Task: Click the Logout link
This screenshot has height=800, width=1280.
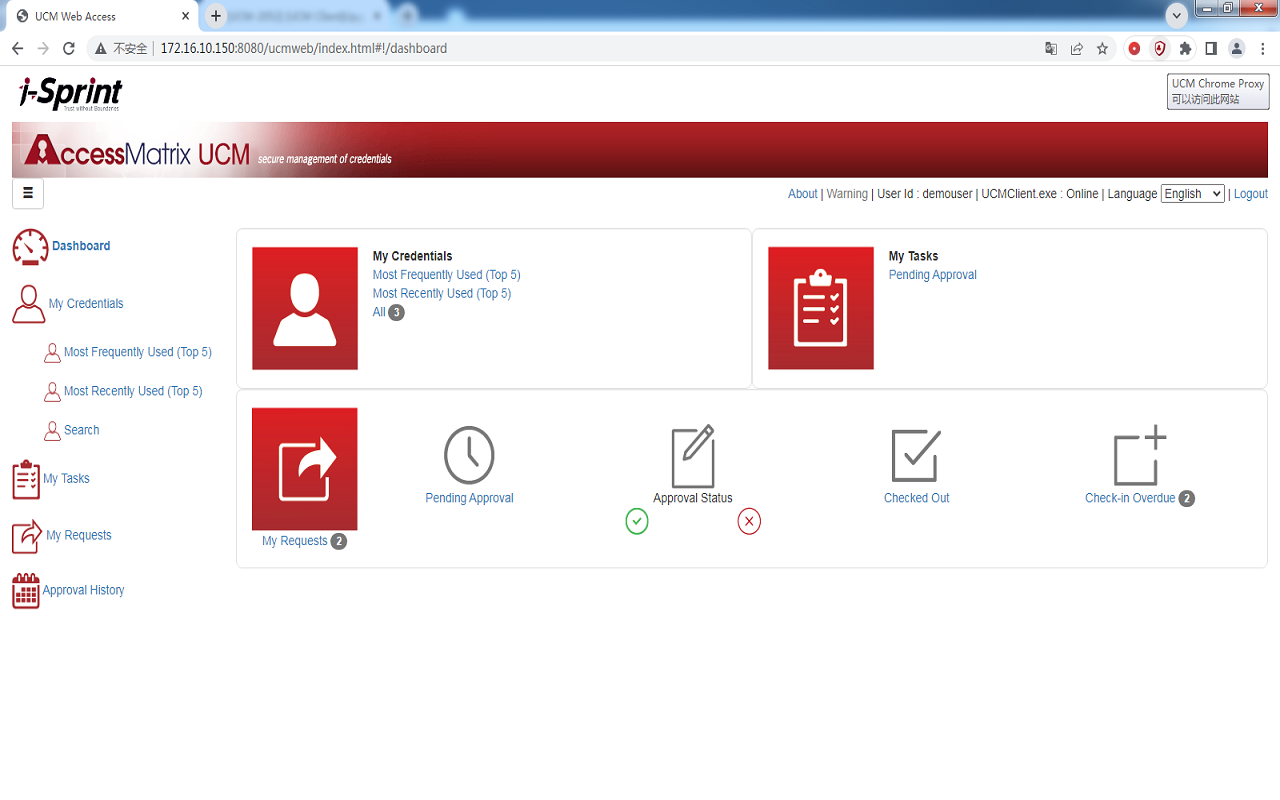Action: pos(1251,194)
